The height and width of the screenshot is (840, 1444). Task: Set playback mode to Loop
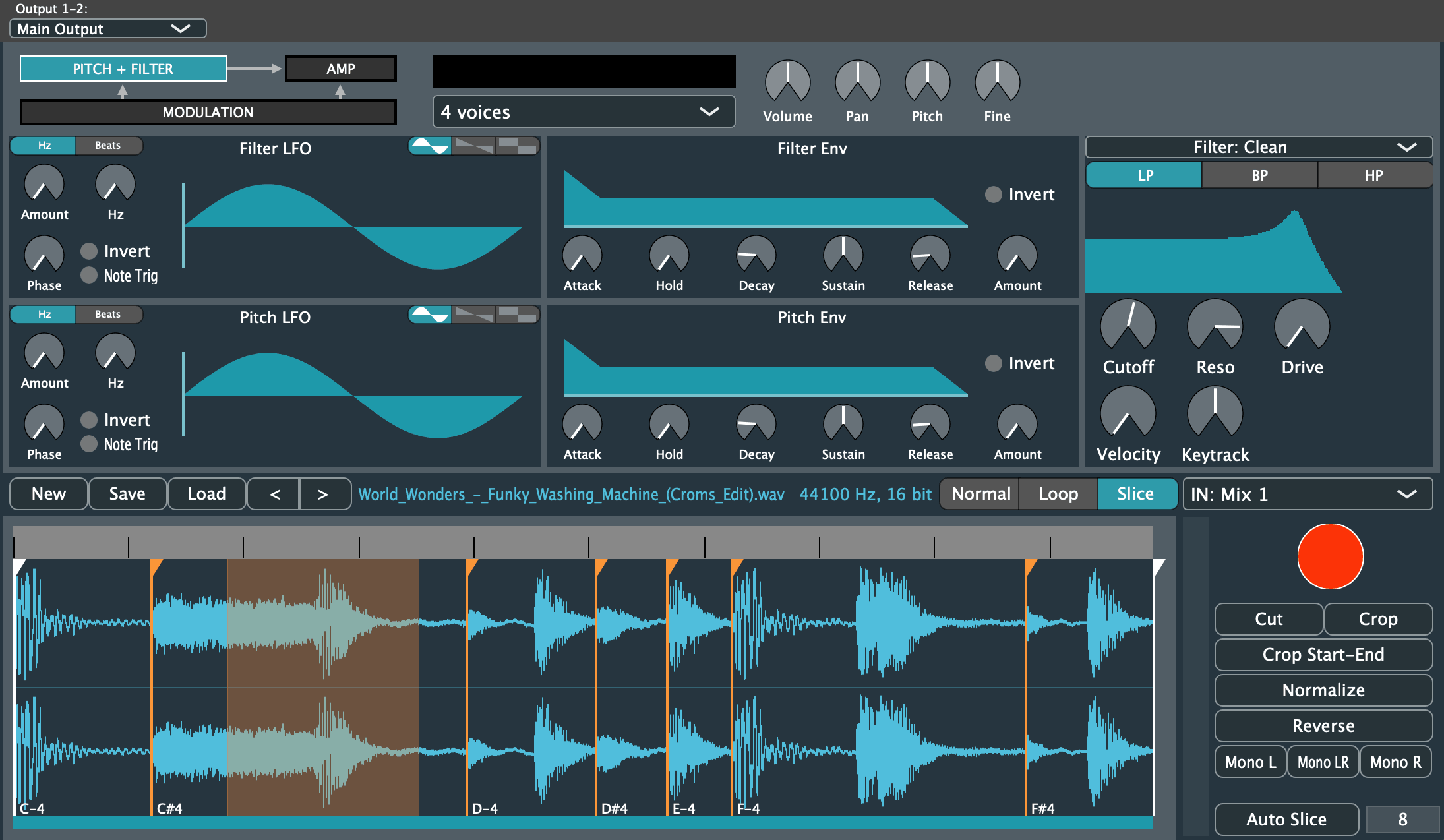(x=1058, y=494)
